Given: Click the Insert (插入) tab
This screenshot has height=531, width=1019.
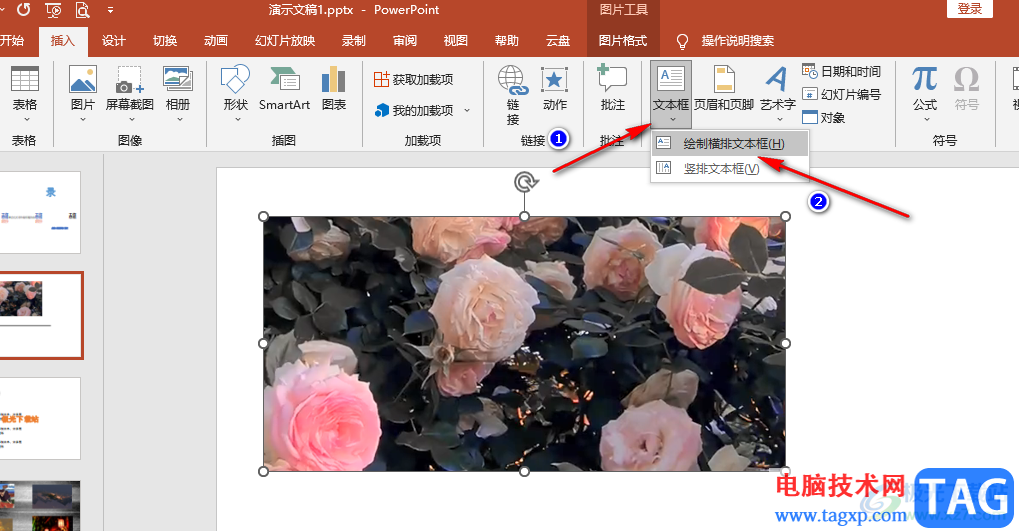Looking at the screenshot, I should (62, 41).
